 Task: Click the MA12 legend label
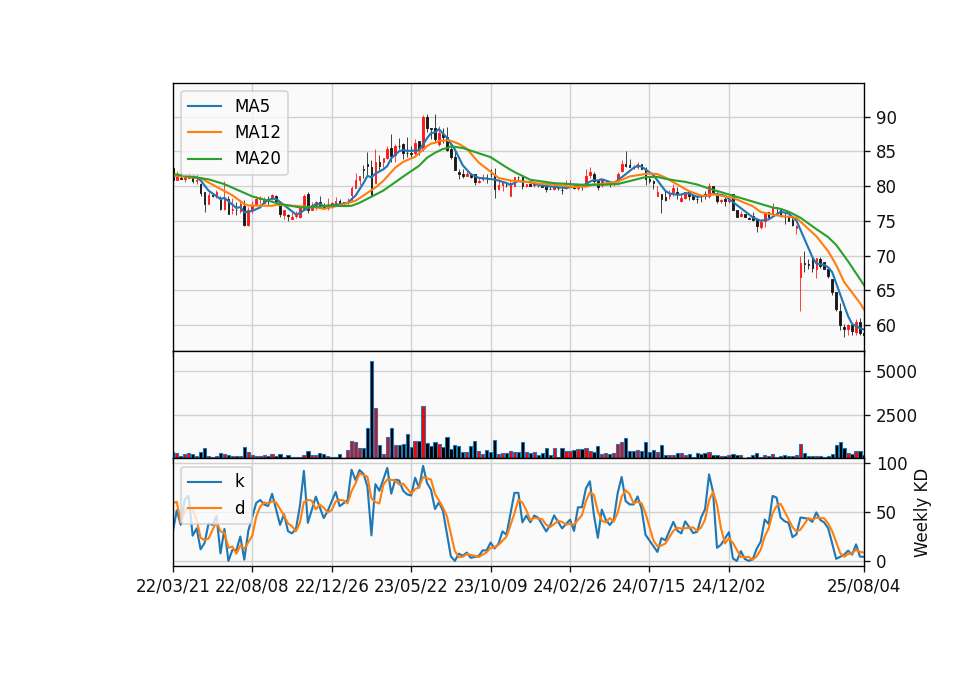[x=257, y=132]
